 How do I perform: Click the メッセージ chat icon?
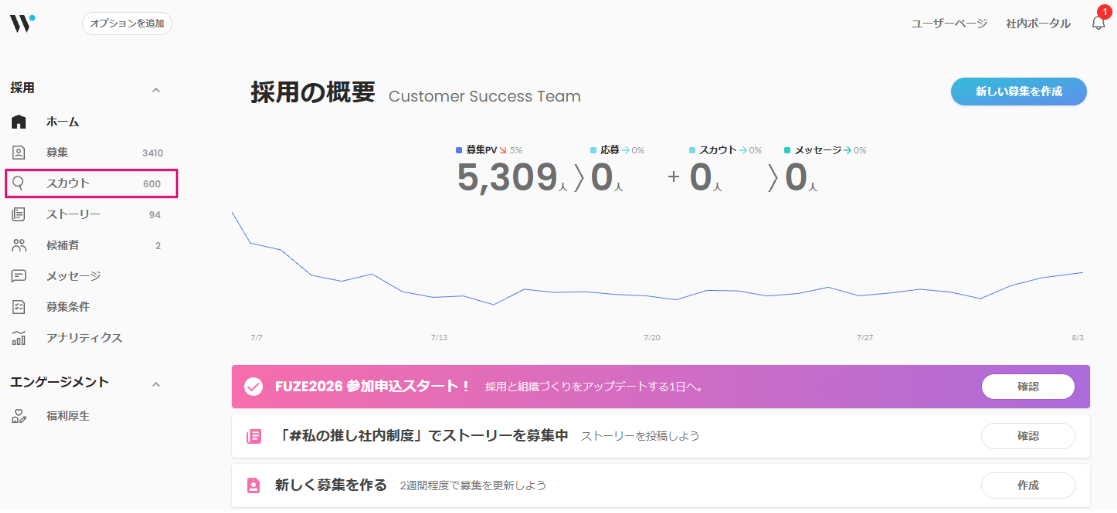(19, 276)
